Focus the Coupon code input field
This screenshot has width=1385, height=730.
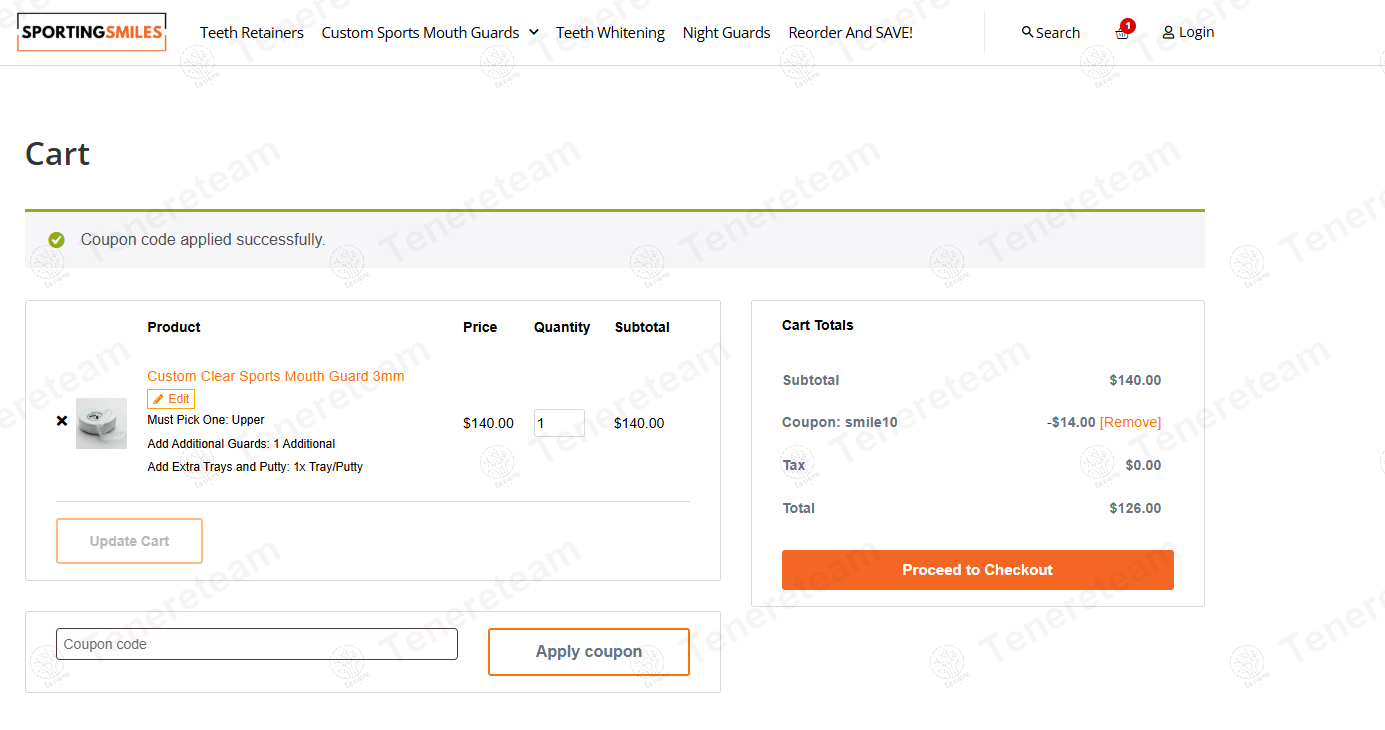257,644
